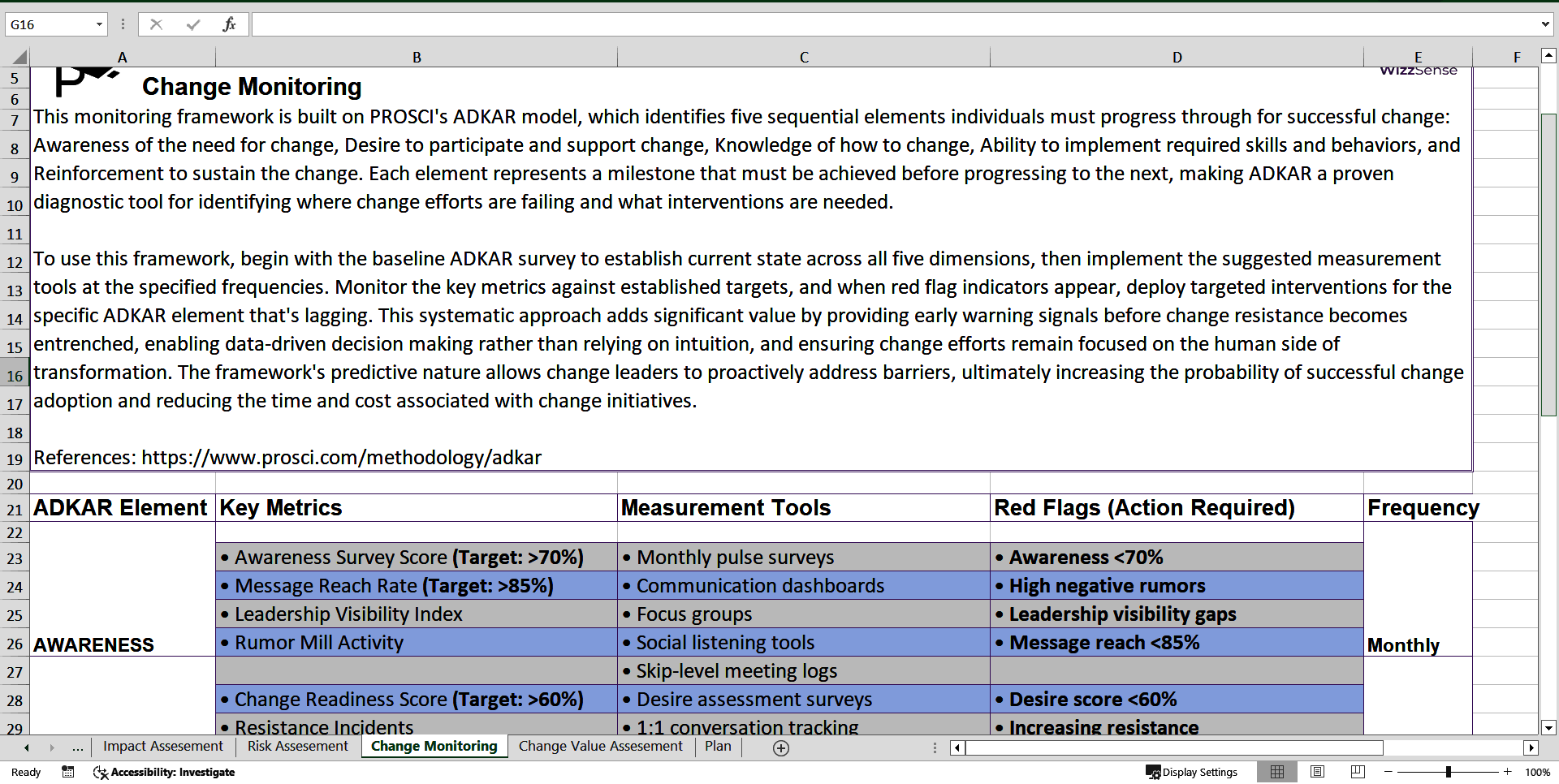Click the zoom out minus button
This screenshot has height=784, width=1559.
tap(1388, 772)
